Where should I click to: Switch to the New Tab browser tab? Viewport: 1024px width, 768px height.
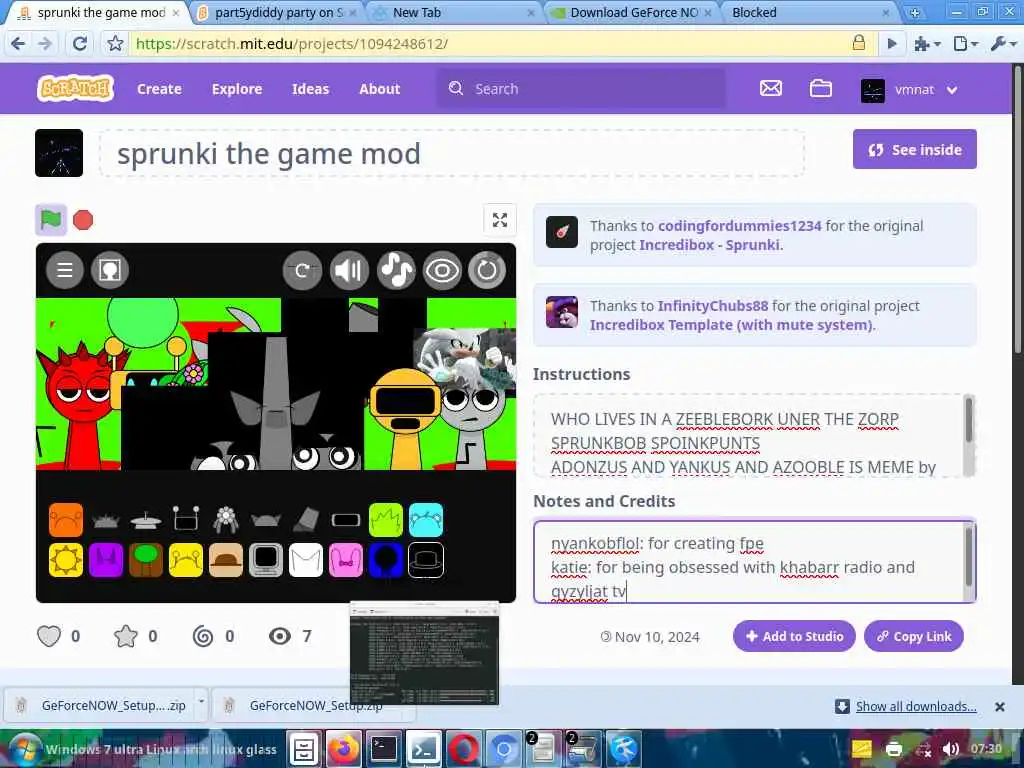(452, 12)
